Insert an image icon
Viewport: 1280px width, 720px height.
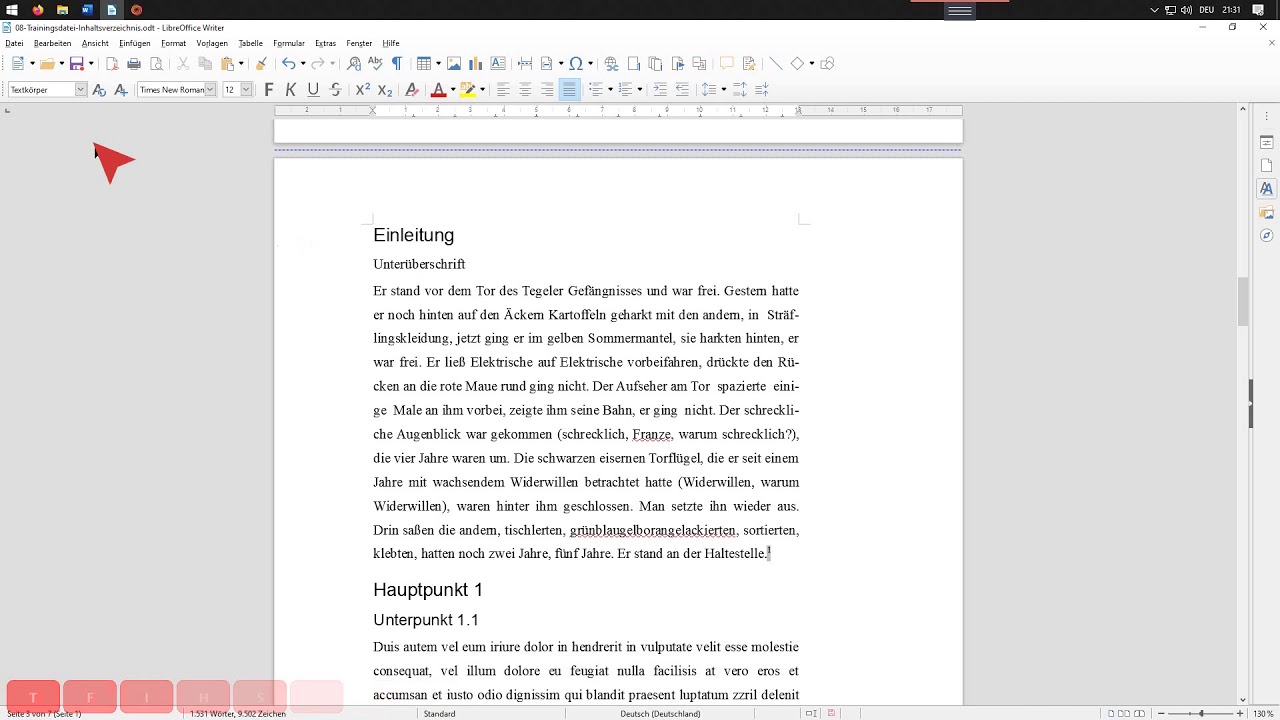click(x=454, y=64)
